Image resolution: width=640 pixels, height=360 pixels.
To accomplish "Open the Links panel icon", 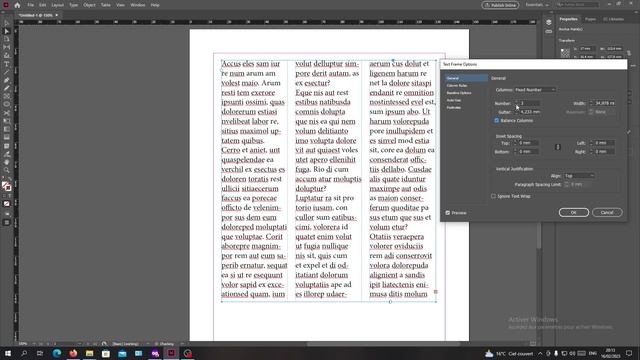I will [549, 31].
